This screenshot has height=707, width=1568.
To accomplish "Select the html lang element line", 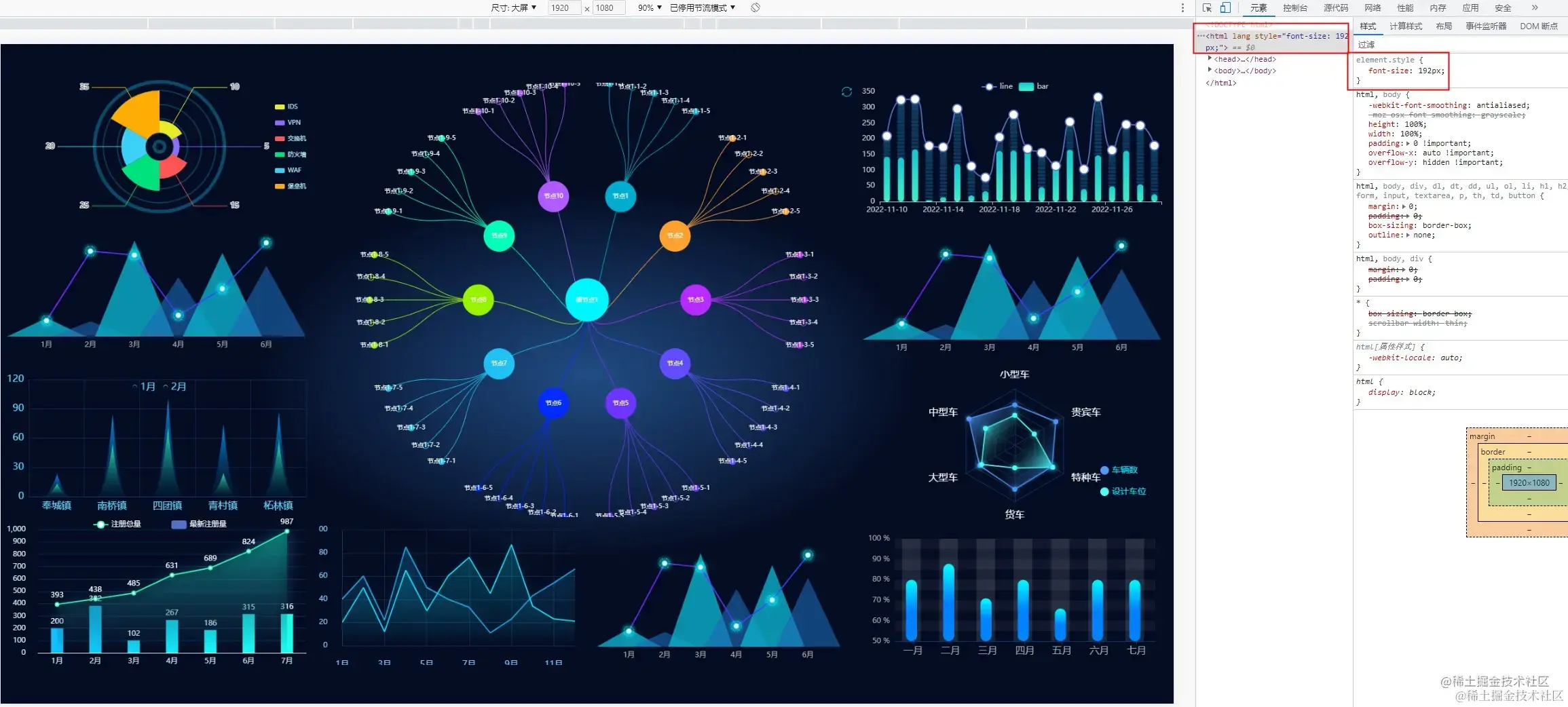I will (1272, 41).
